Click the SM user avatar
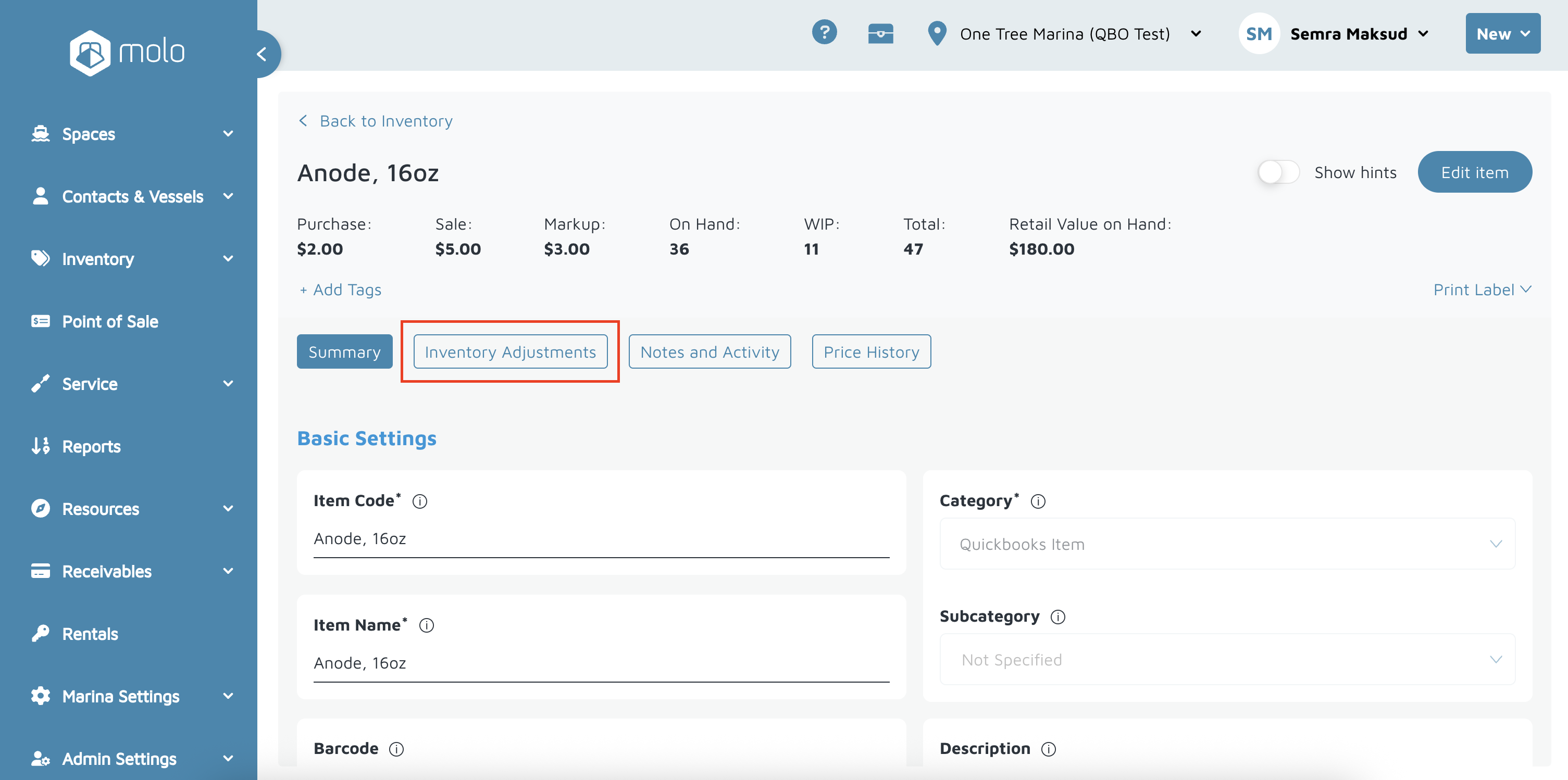Image resolution: width=1568 pixels, height=780 pixels. tap(1258, 33)
